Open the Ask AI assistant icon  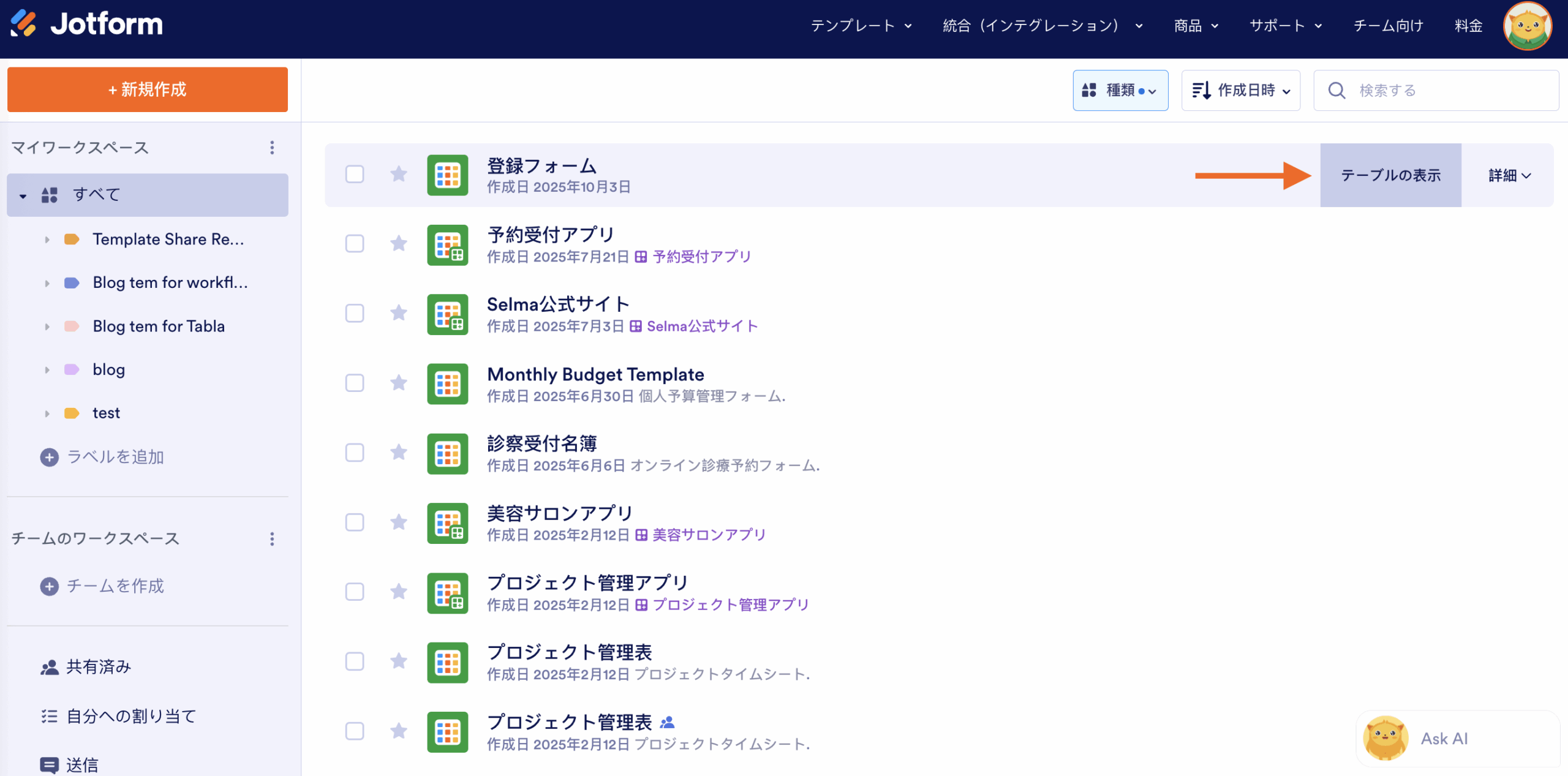(1385, 738)
